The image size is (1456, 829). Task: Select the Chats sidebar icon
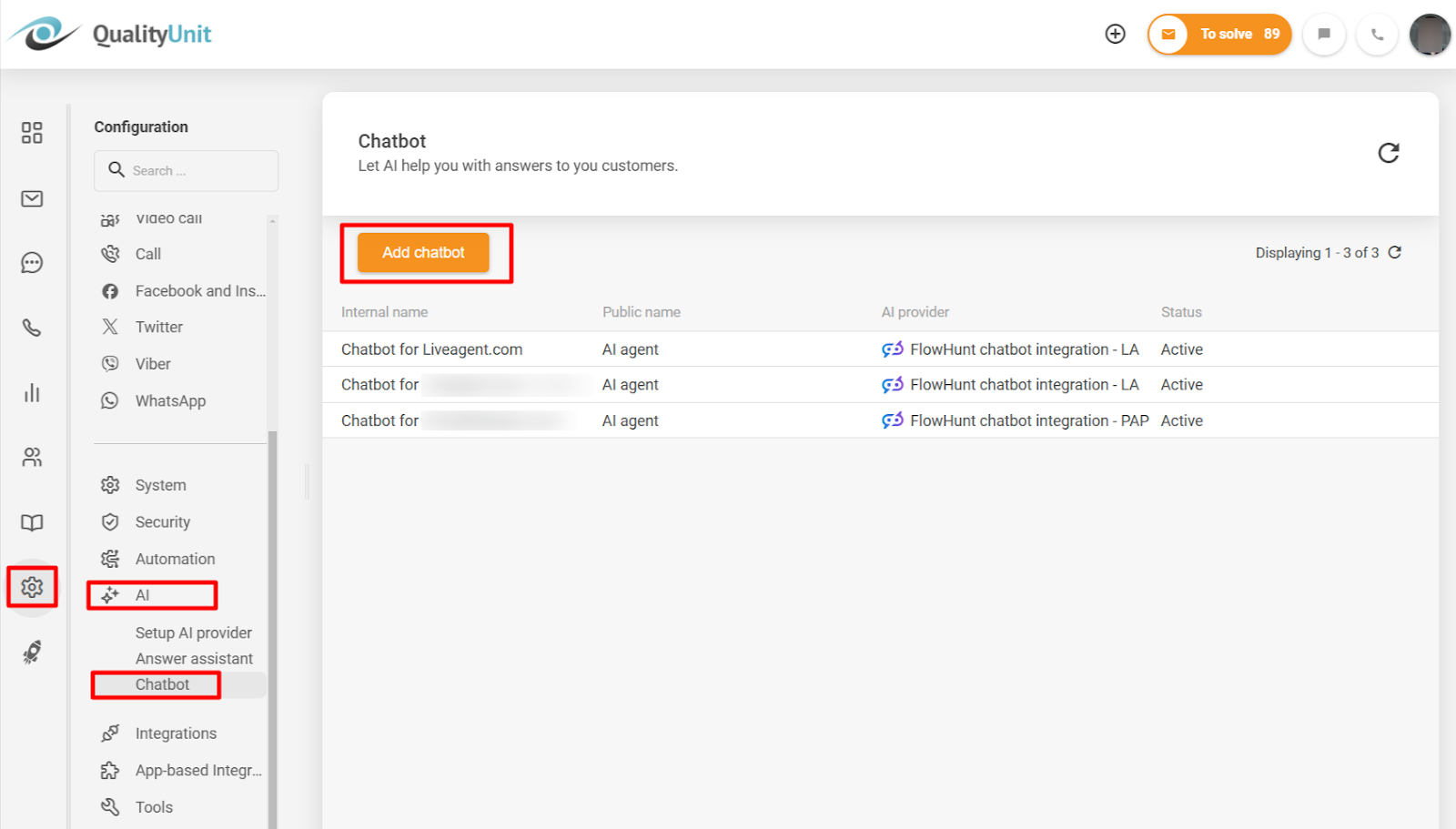pos(32,262)
